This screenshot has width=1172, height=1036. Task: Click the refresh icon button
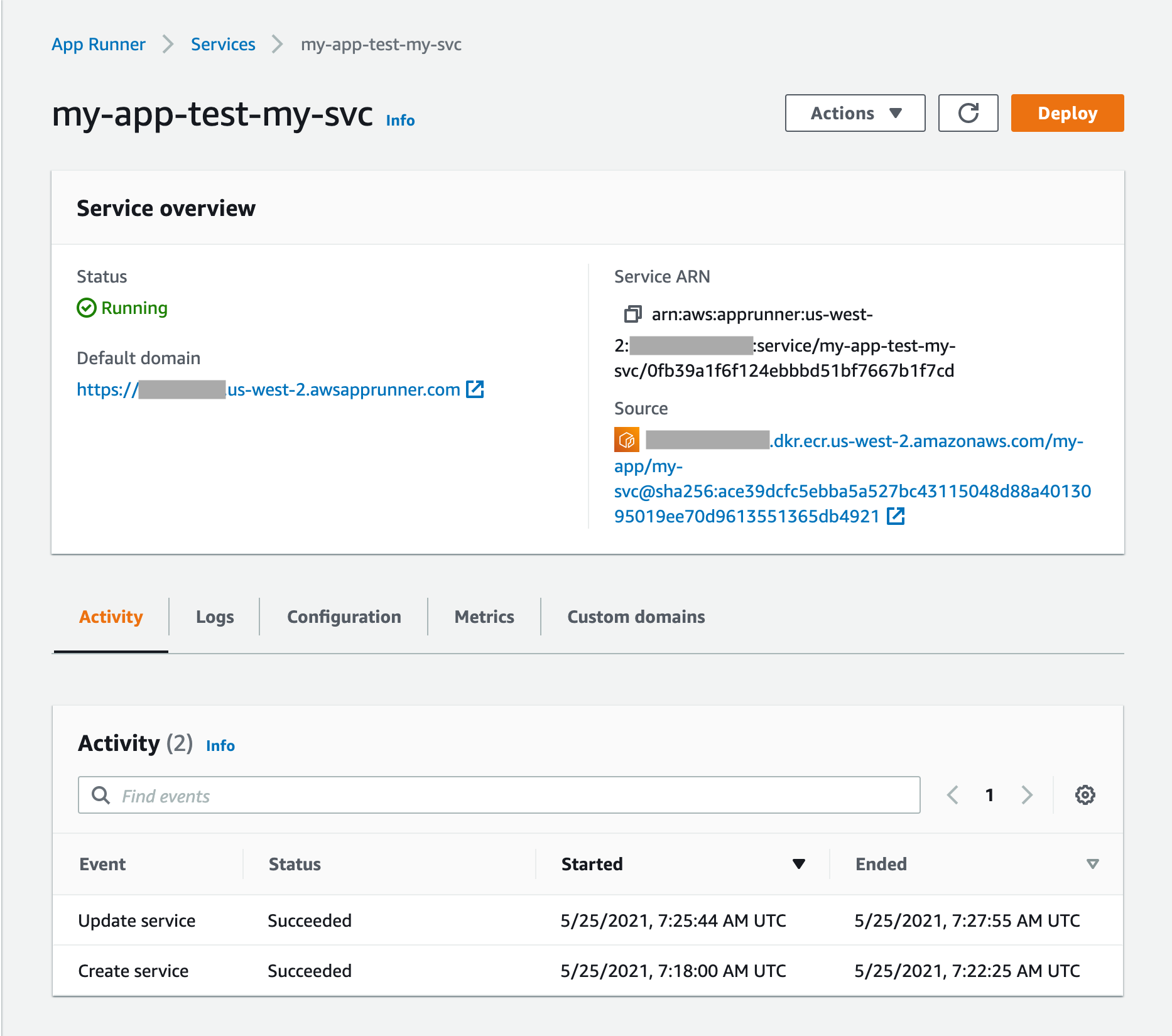[x=968, y=113]
